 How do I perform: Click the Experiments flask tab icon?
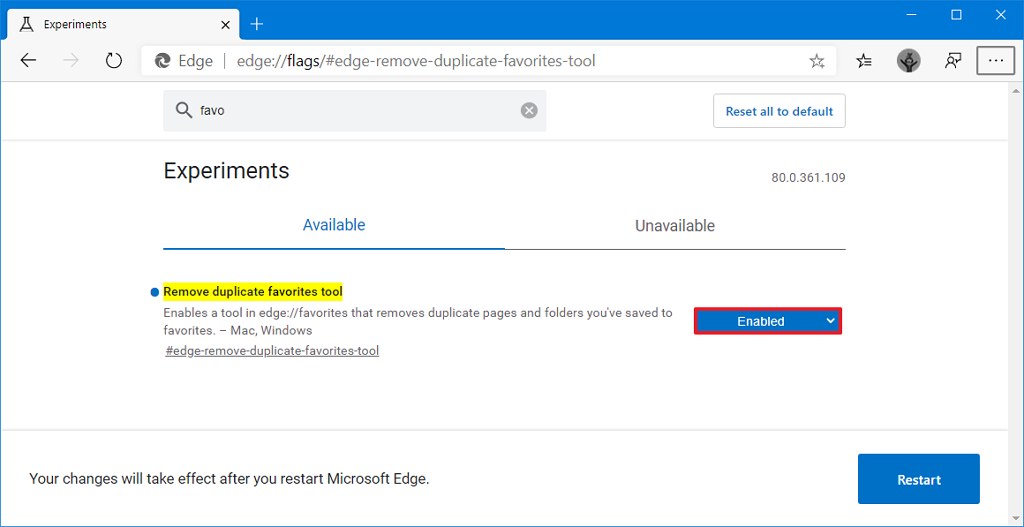coord(26,25)
